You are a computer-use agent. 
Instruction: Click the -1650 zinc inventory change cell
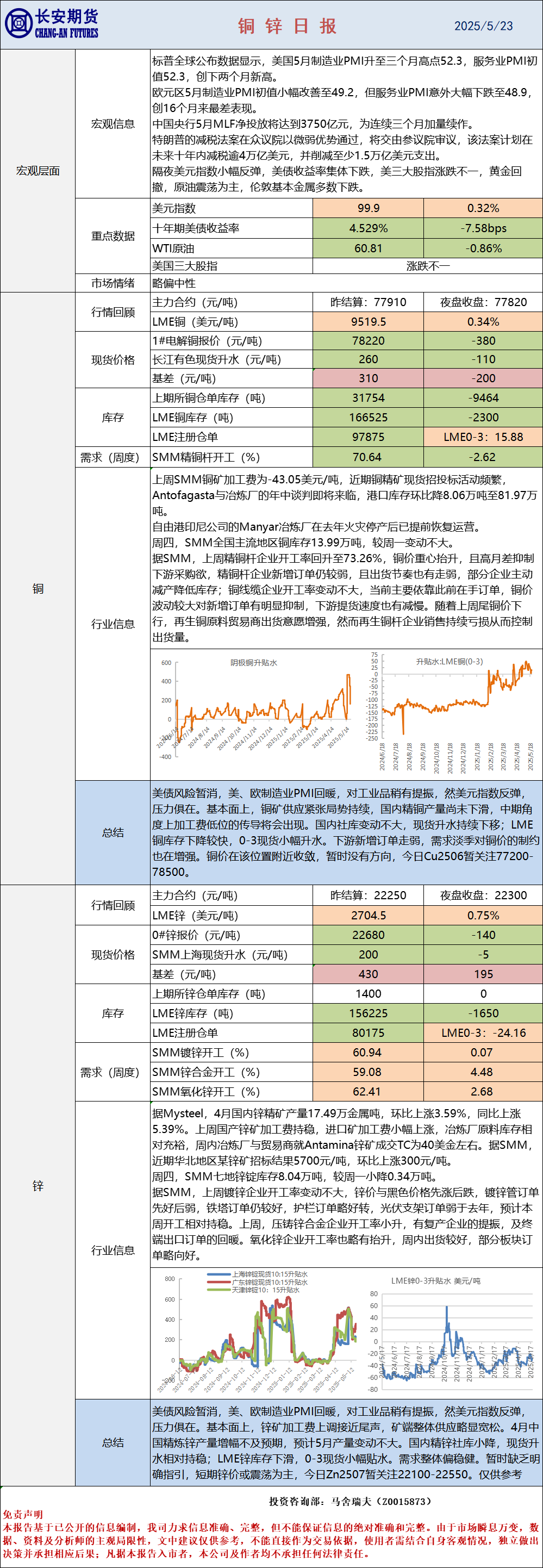(x=483, y=1013)
